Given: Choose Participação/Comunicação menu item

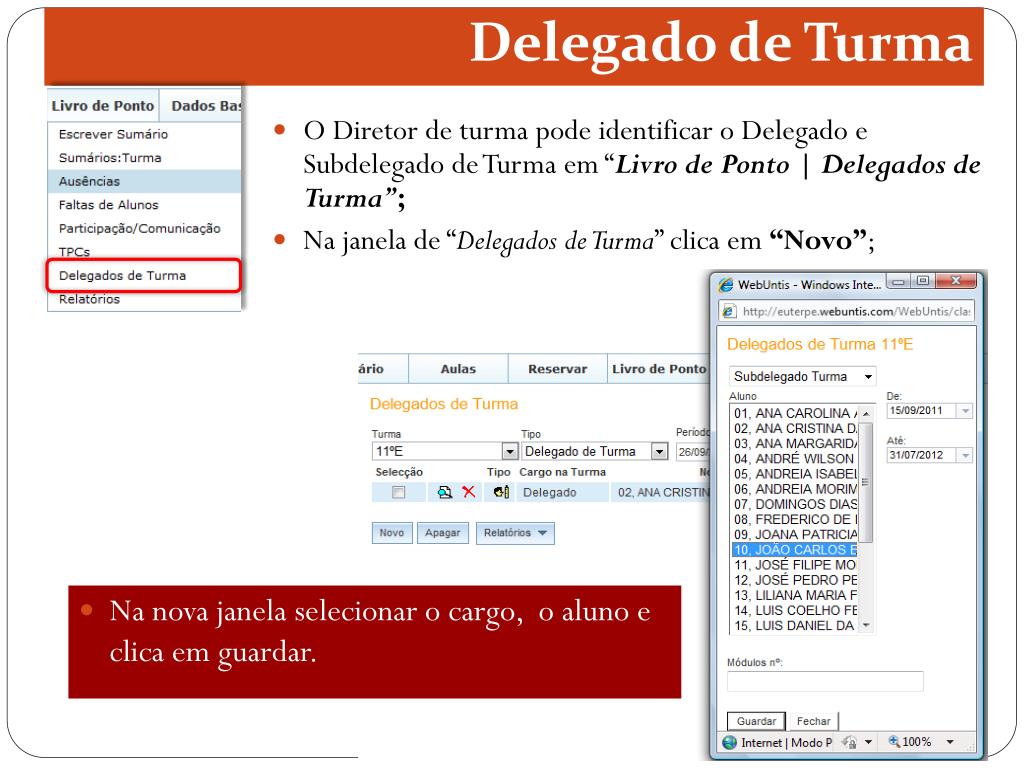Looking at the screenshot, I should coord(144,229).
